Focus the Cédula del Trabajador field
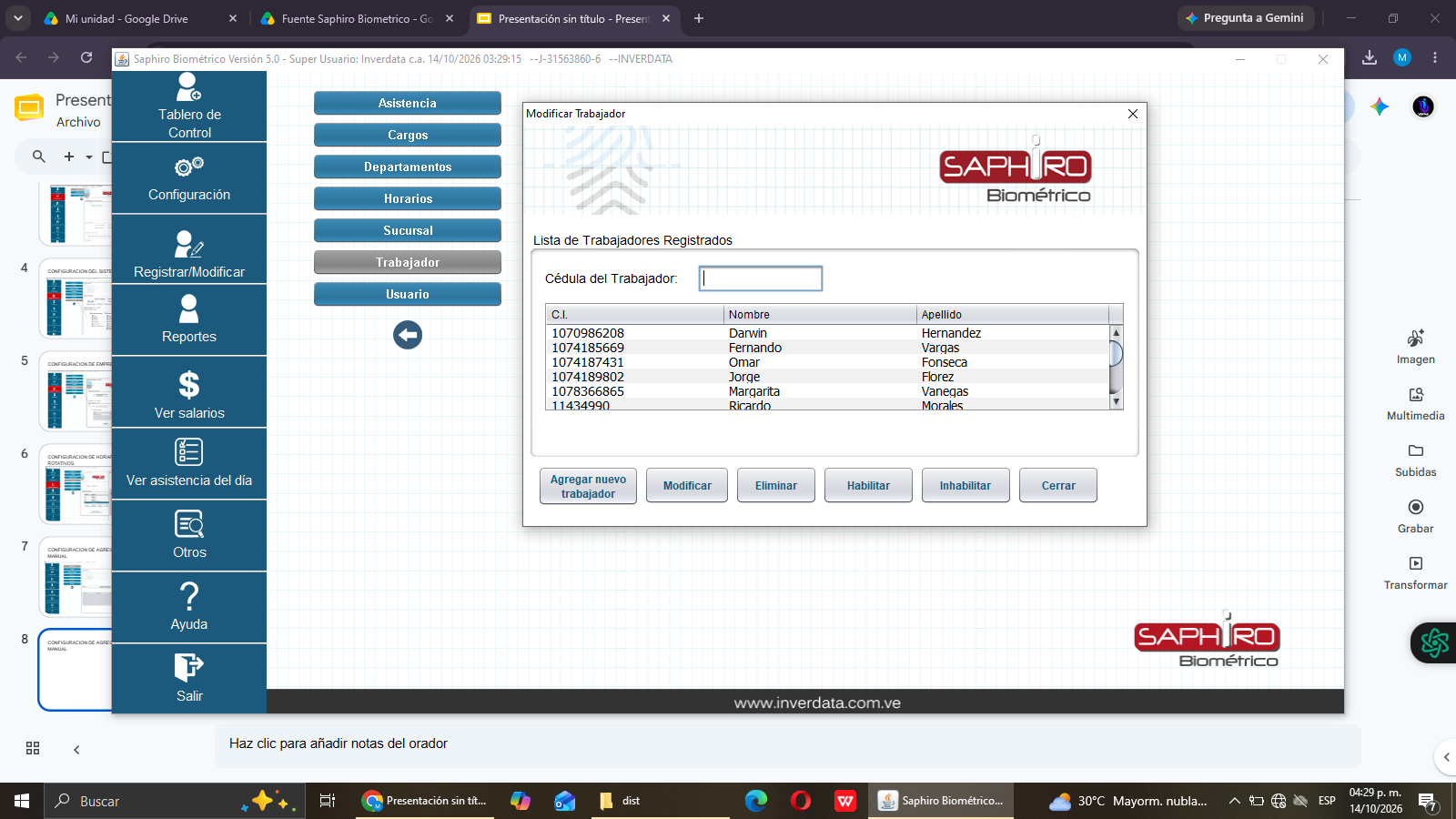Image resolution: width=1456 pixels, height=819 pixels. click(x=761, y=278)
